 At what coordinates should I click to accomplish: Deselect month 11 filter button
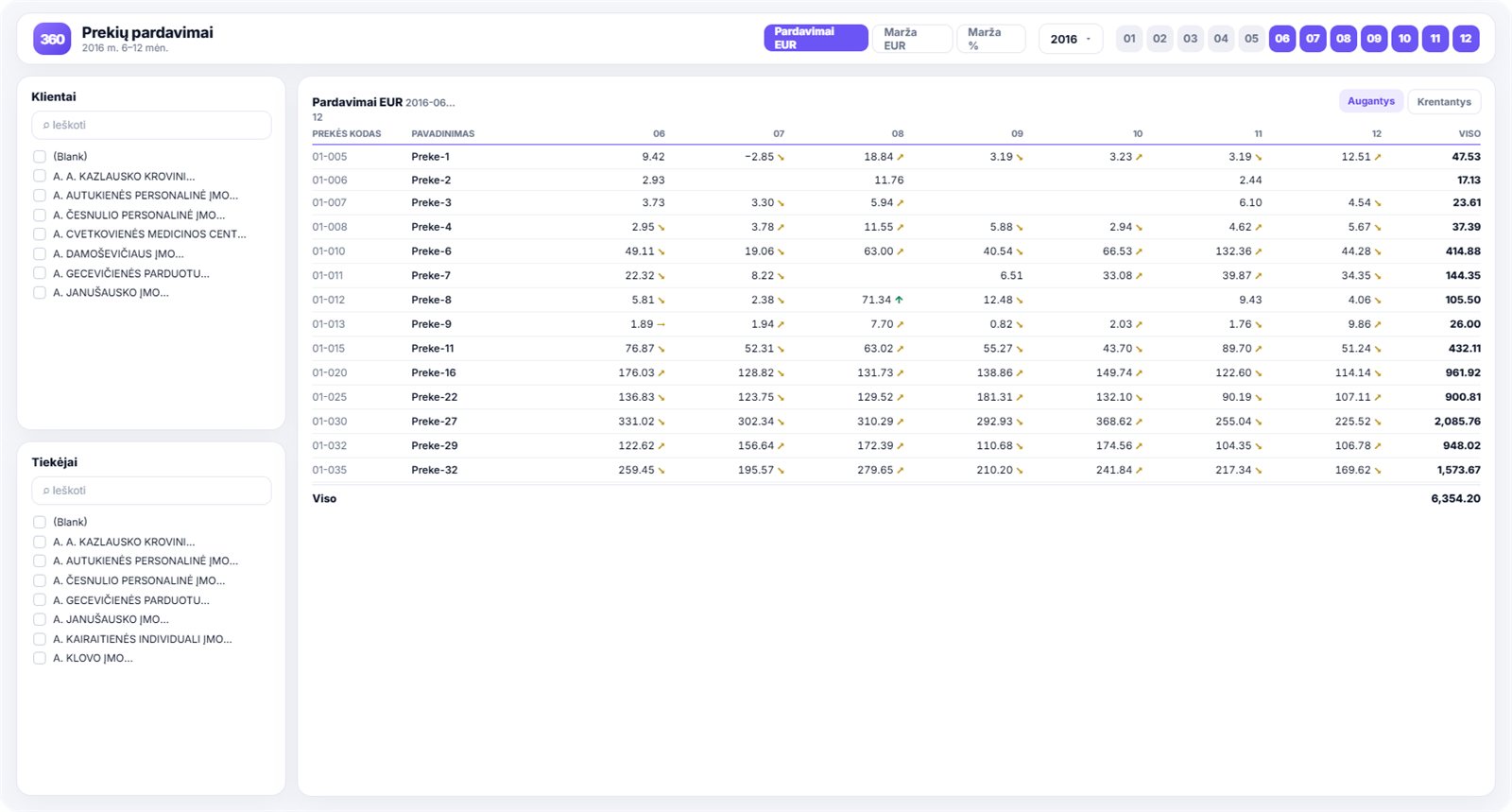click(x=1435, y=39)
